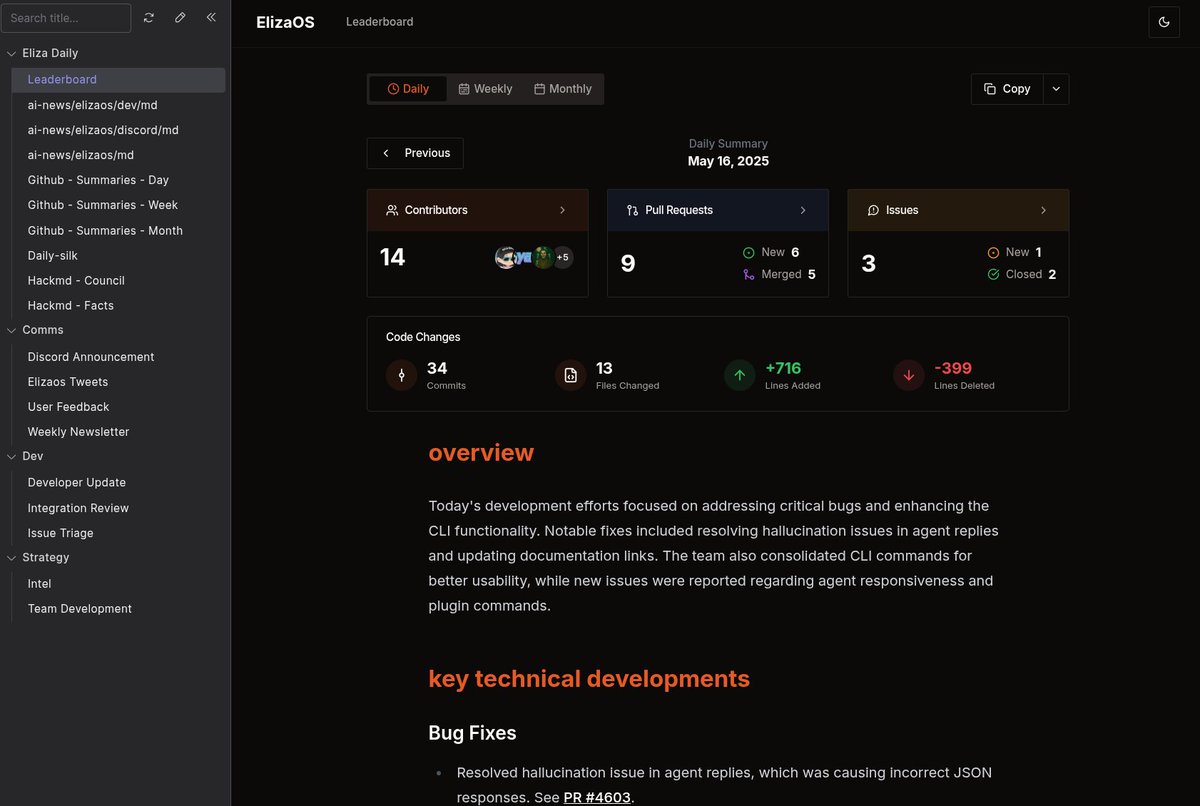Toggle dark mode moon icon
This screenshot has width=1200, height=806.
pyautogui.click(x=1164, y=22)
